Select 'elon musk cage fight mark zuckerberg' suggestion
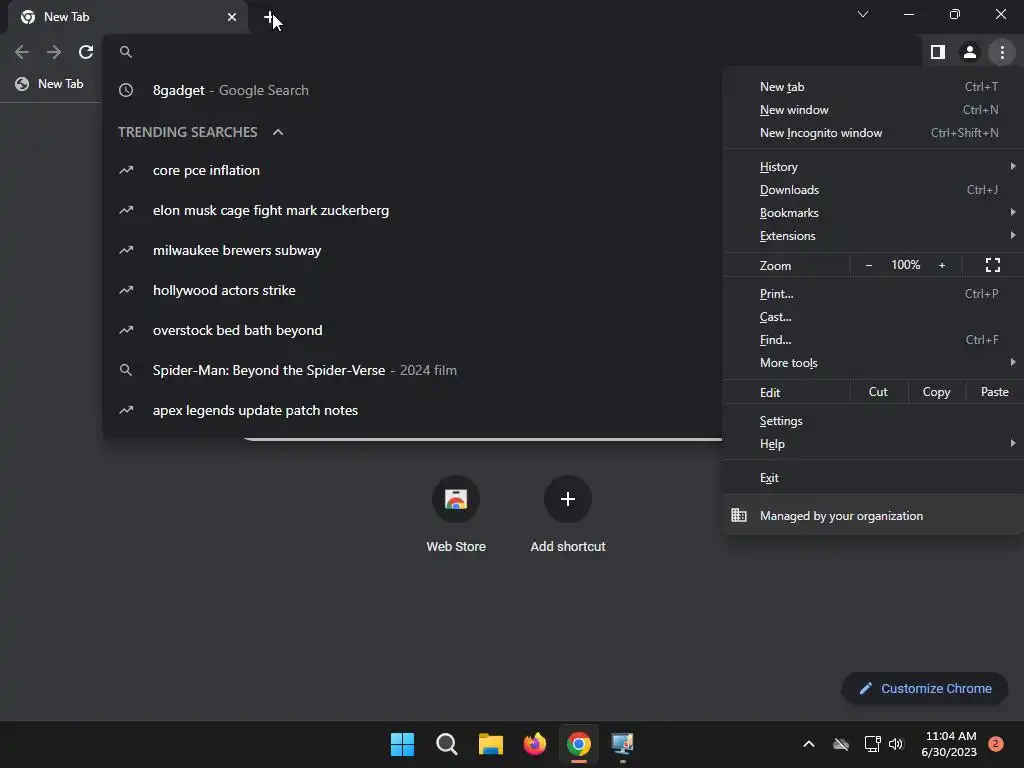 pyautogui.click(x=413, y=210)
